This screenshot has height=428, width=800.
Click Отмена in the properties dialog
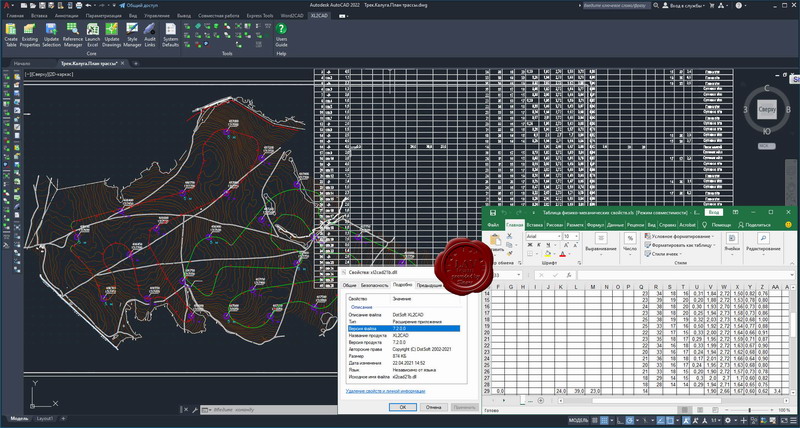pyautogui.click(x=433, y=407)
